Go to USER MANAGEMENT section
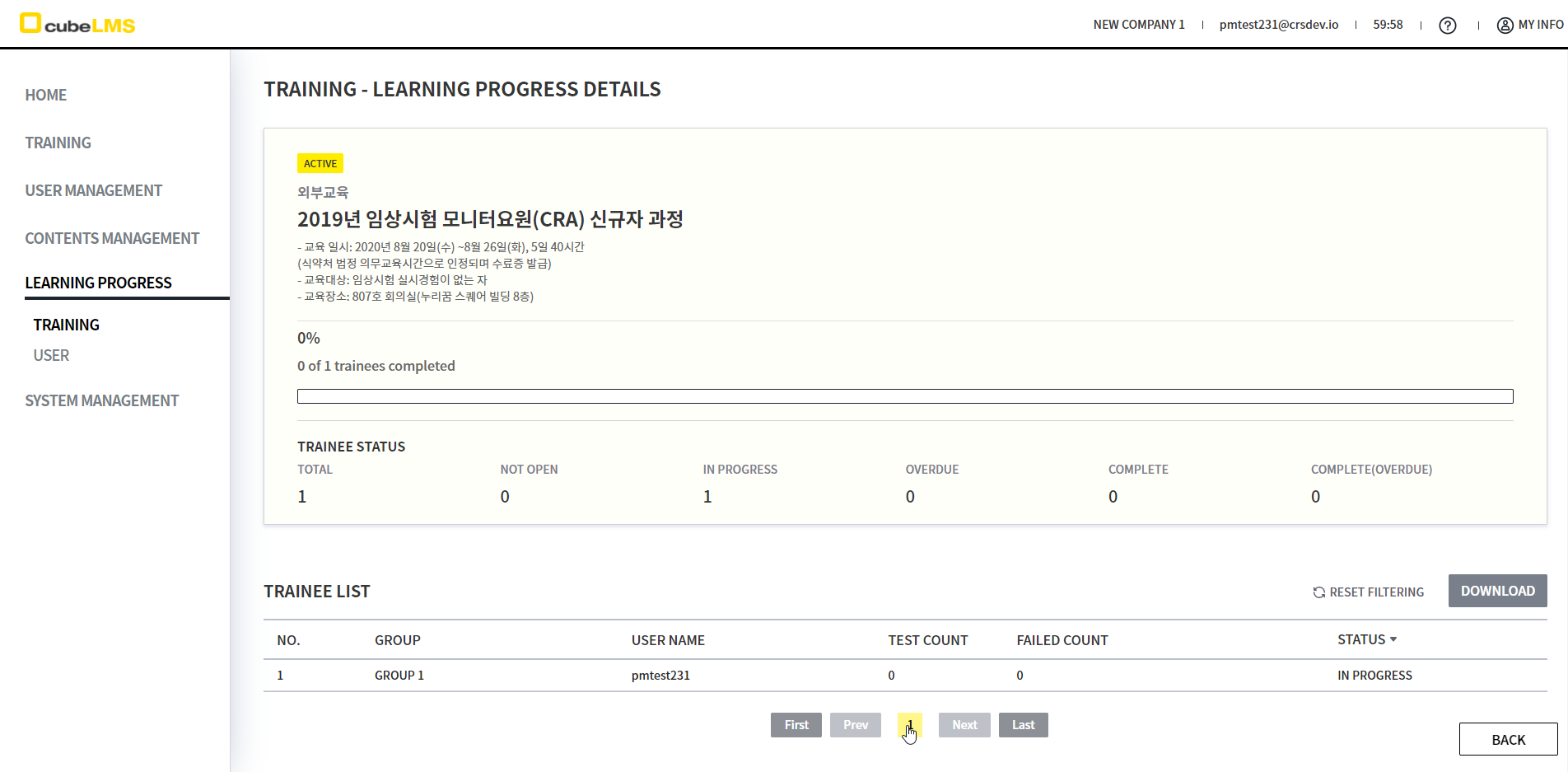The width and height of the screenshot is (1568, 772). click(x=94, y=190)
